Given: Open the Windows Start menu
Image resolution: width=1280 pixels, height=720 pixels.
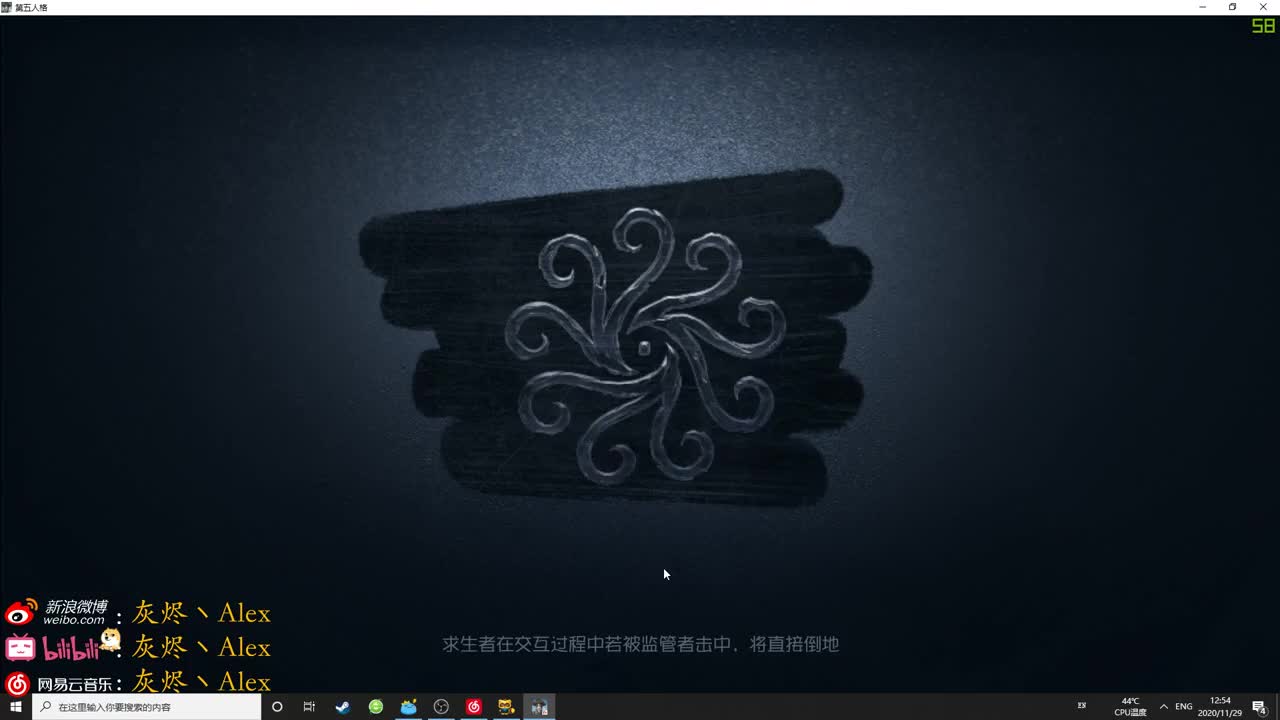Looking at the screenshot, I should tap(16, 707).
